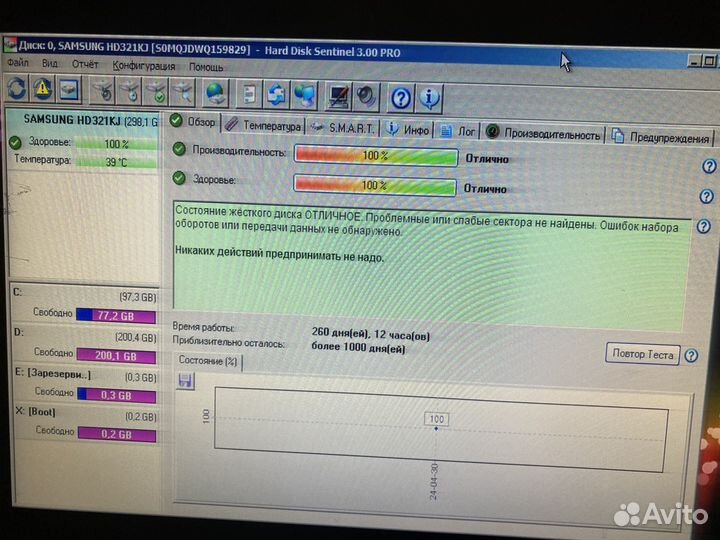Viewport: 720px width, 540px height.
Task: Open the Помощь menu
Action: point(206,67)
